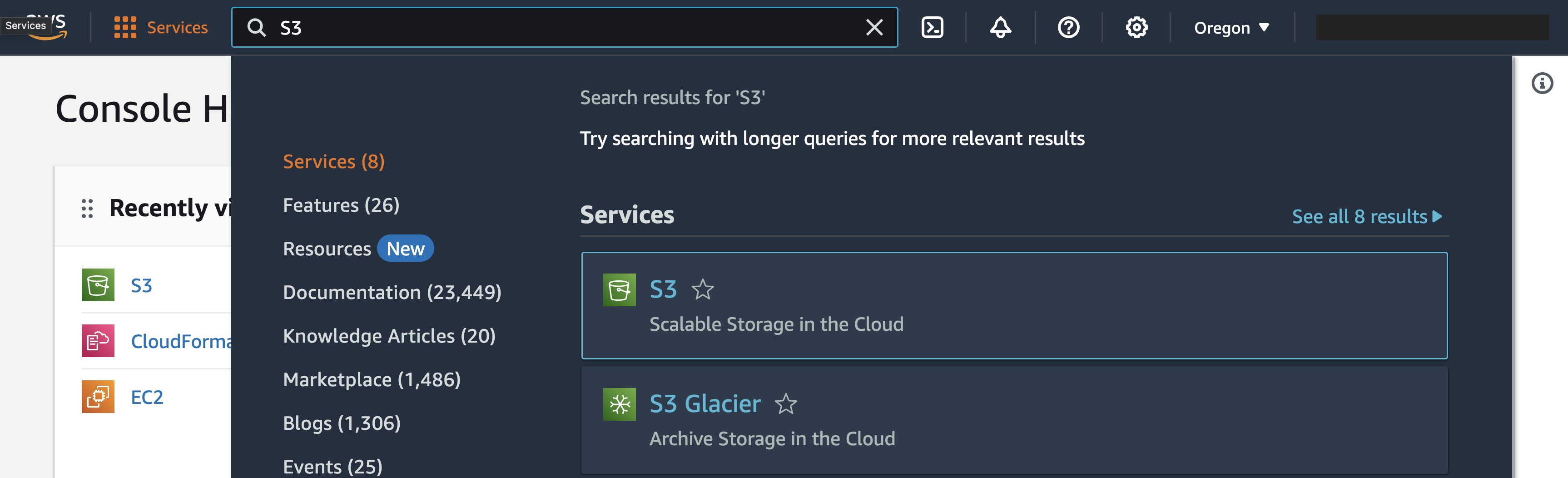The height and width of the screenshot is (478, 1568).
Task: Open the notifications bell
Action: click(x=1000, y=28)
